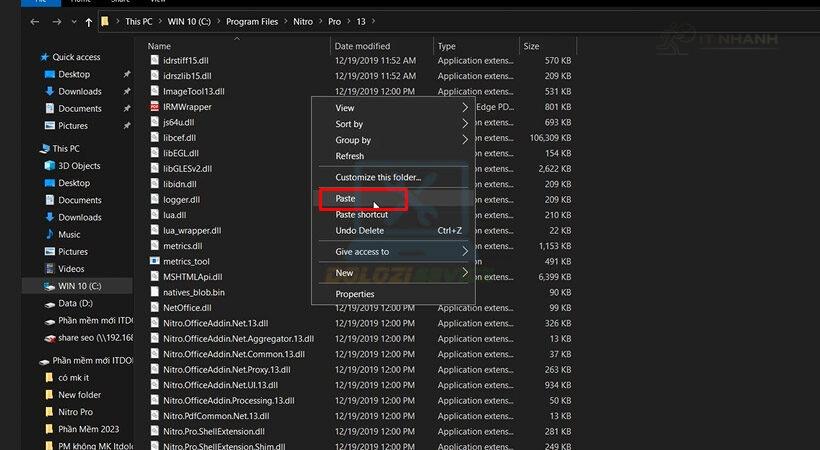Open the IRMWrapper PDF file icon
Image resolution: width=820 pixels, height=450 pixels.
click(154, 106)
